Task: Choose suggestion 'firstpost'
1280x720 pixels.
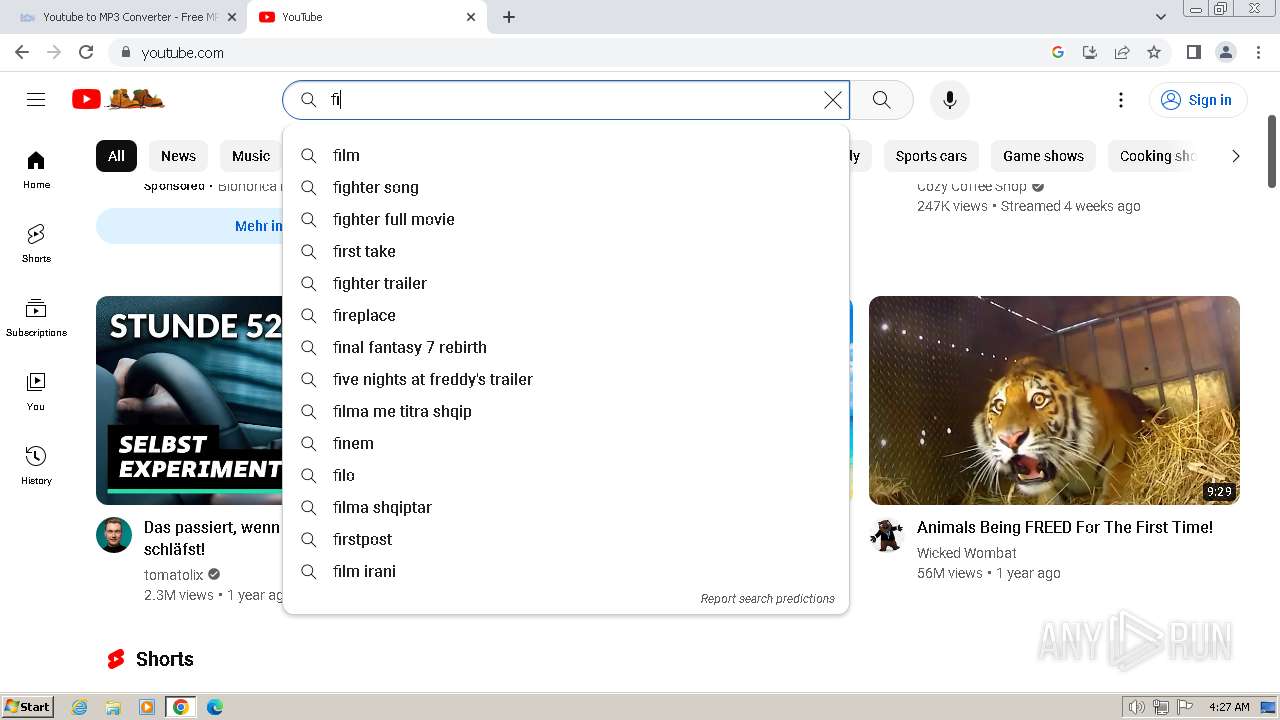Action: pyautogui.click(x=566, y=539)
